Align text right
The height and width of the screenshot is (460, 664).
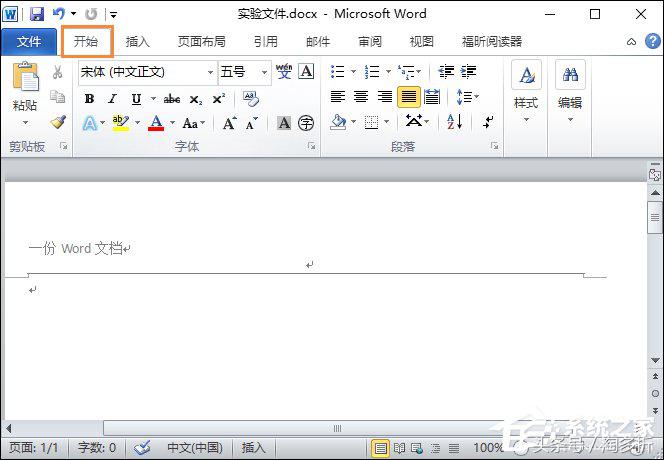[x=385, y=97]
